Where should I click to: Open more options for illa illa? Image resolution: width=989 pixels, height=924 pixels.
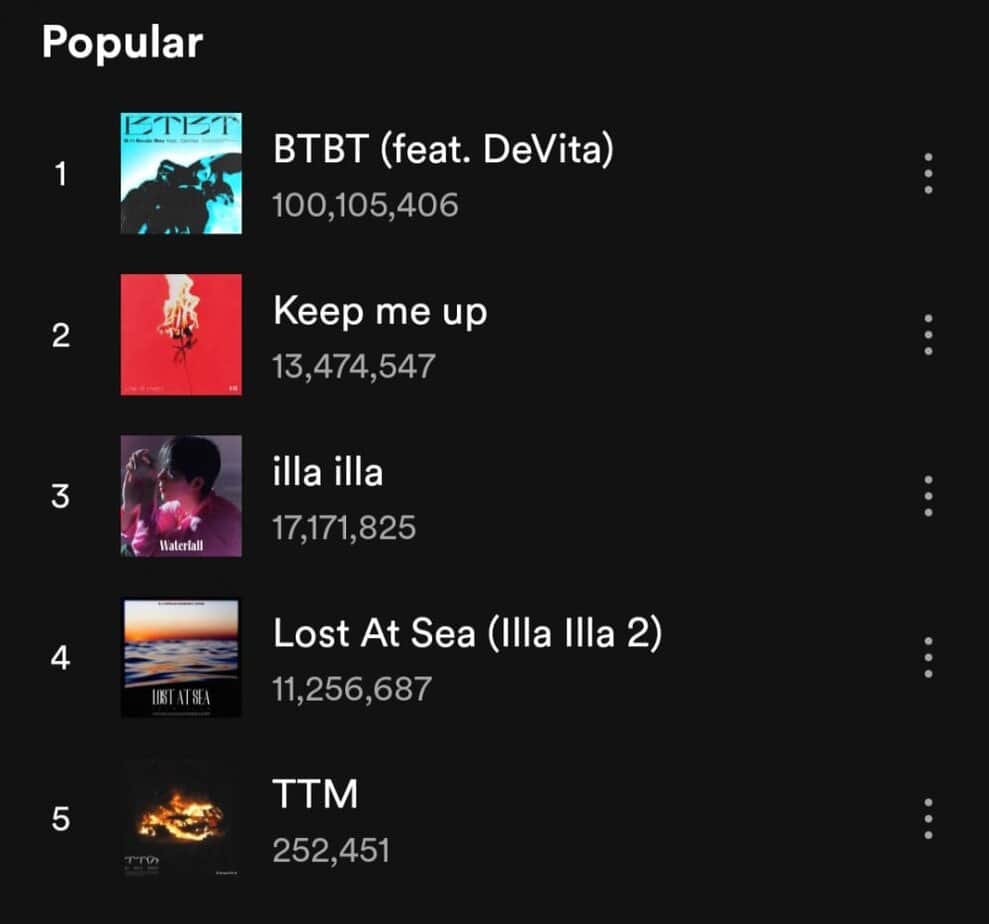tap(928, 496)
